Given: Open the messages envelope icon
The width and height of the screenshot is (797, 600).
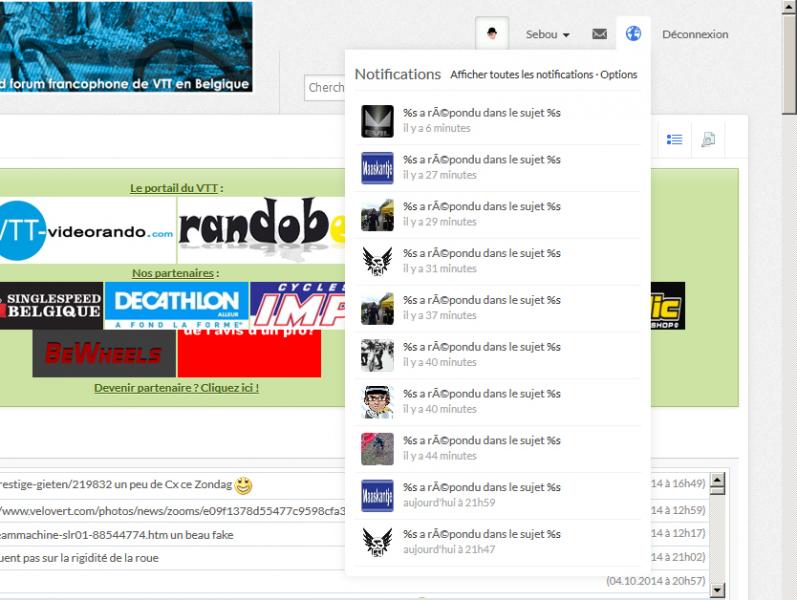Looking at the screenshot, I should click(599, 34).
